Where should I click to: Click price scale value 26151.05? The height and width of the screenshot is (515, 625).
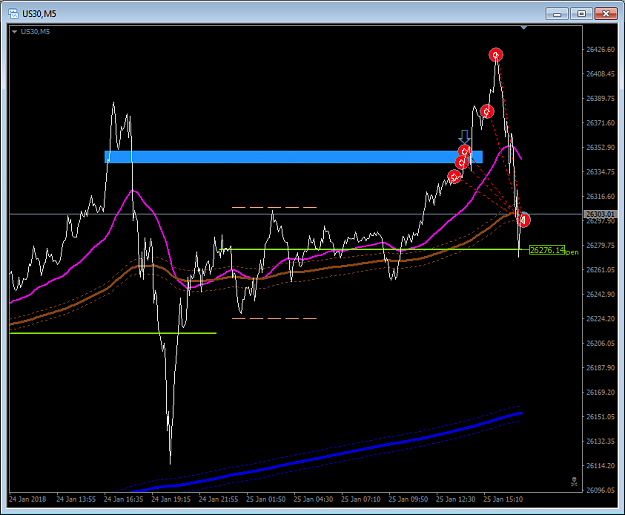click(600, 417)
